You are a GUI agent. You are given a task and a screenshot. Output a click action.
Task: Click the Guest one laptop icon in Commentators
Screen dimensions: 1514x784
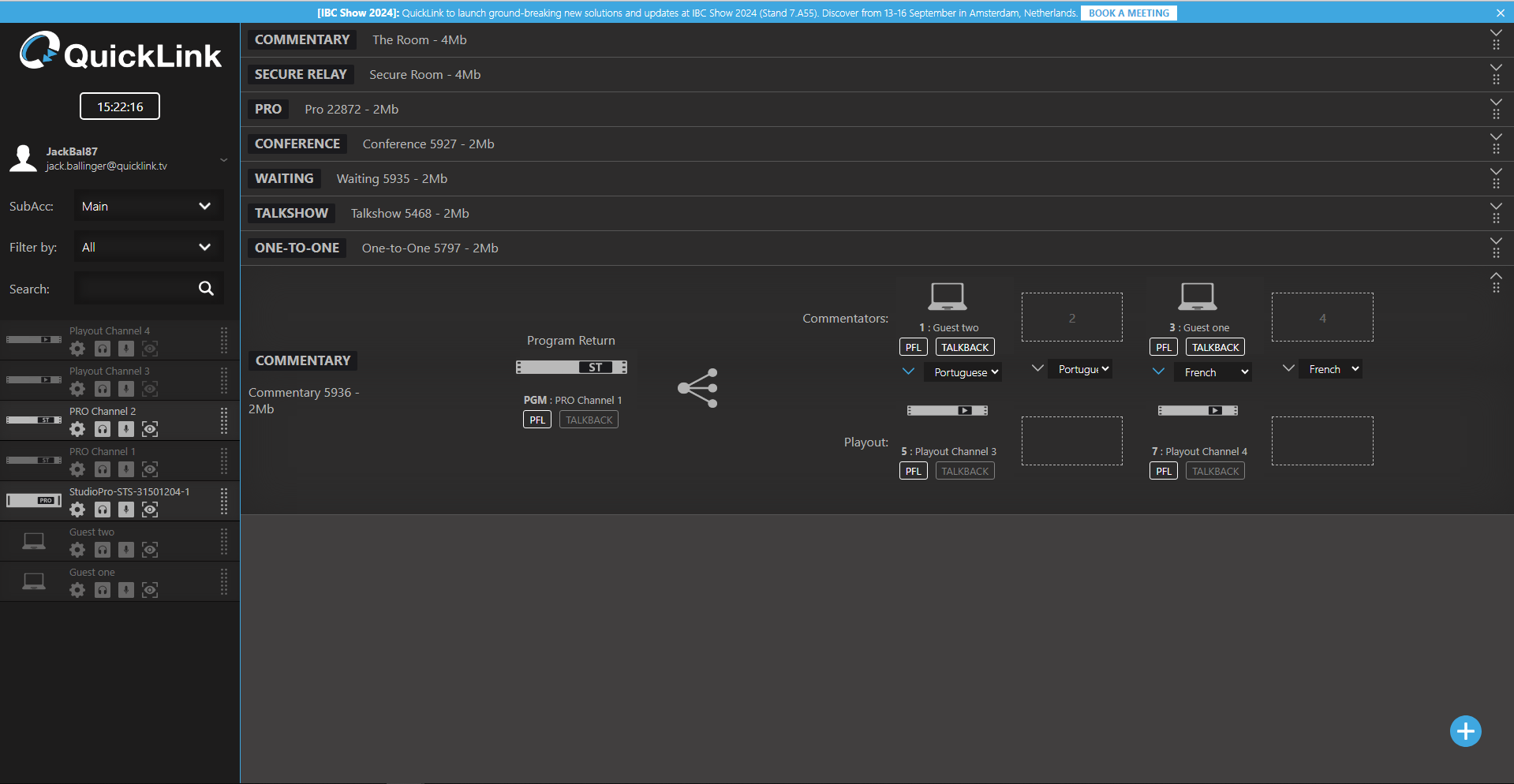tap(1198, 297)
